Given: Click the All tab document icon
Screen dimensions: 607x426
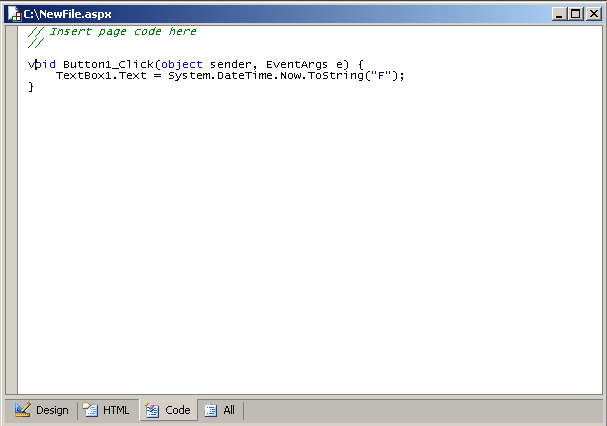Looking at the screenshot, I should 211,410.
